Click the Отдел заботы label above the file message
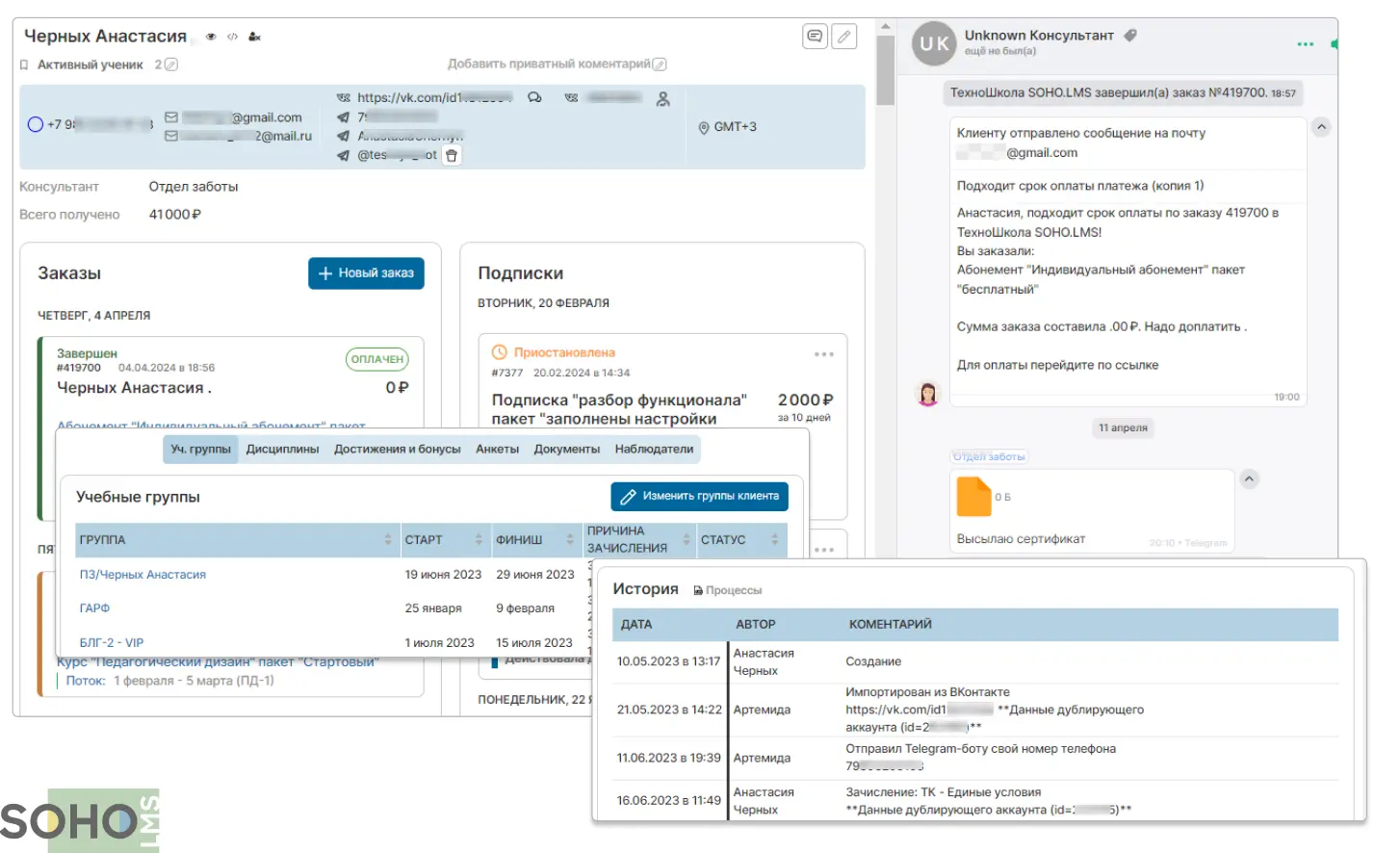 (989, 456)
